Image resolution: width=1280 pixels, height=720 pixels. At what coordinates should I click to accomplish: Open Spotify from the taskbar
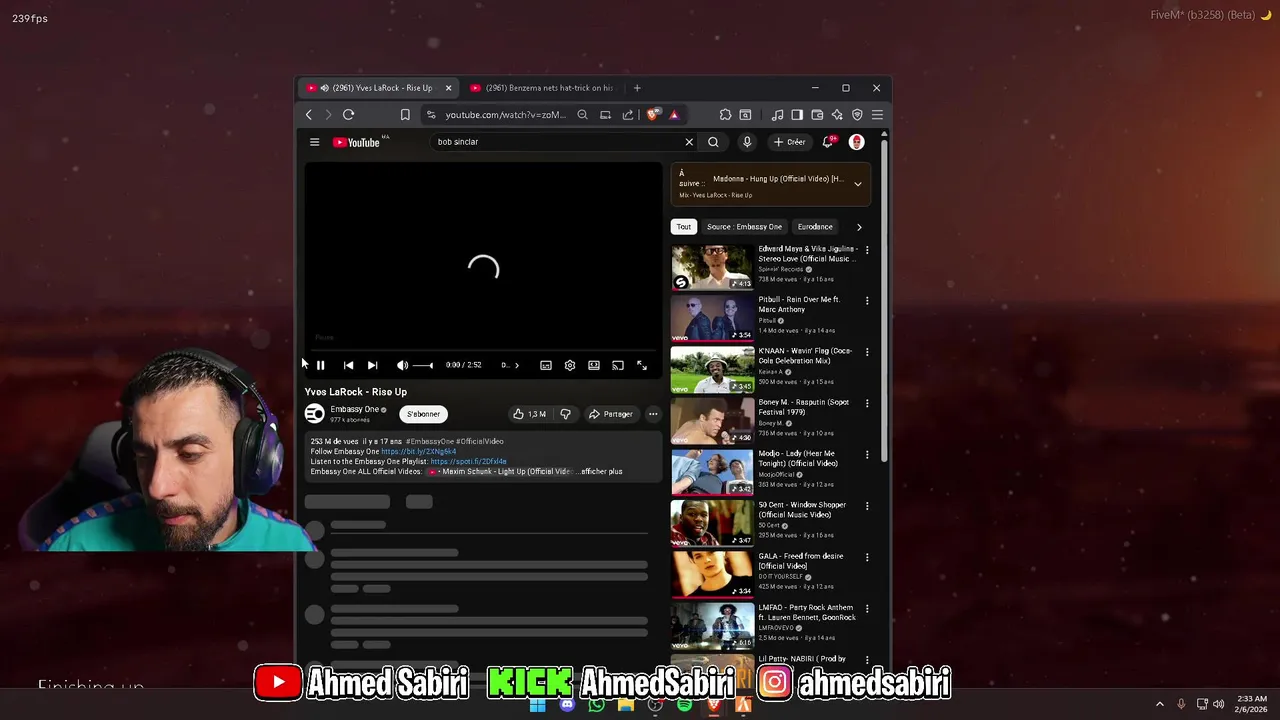[x=684, y=705]
